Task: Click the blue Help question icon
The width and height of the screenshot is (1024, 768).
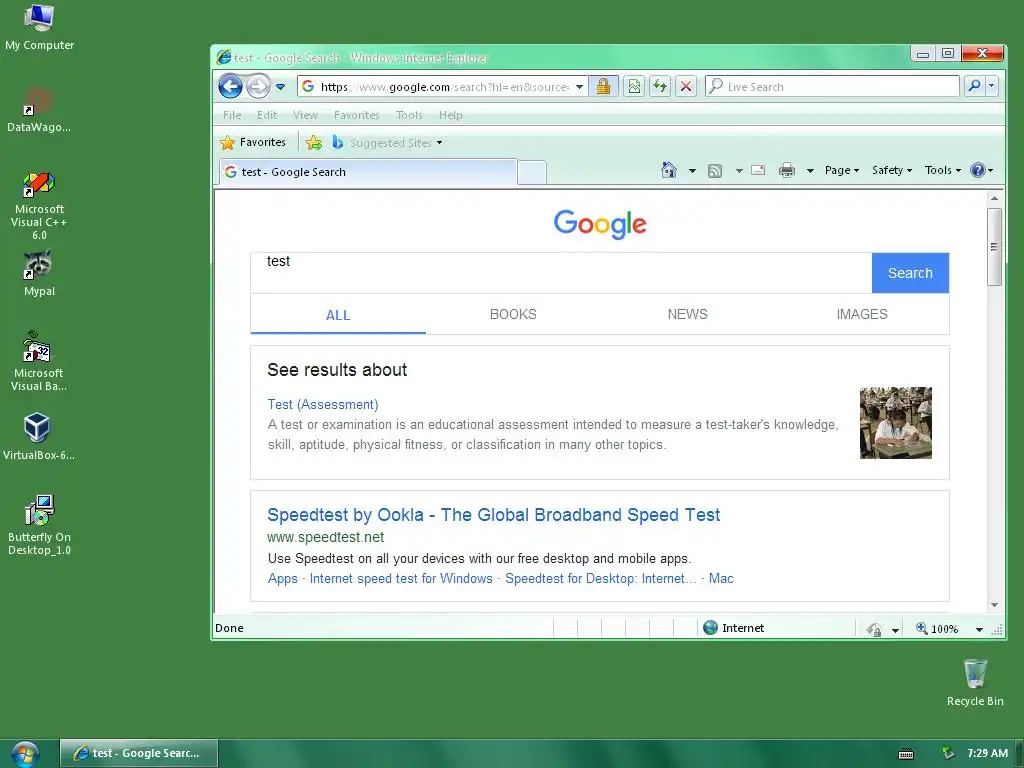Action: click(978, 170)
